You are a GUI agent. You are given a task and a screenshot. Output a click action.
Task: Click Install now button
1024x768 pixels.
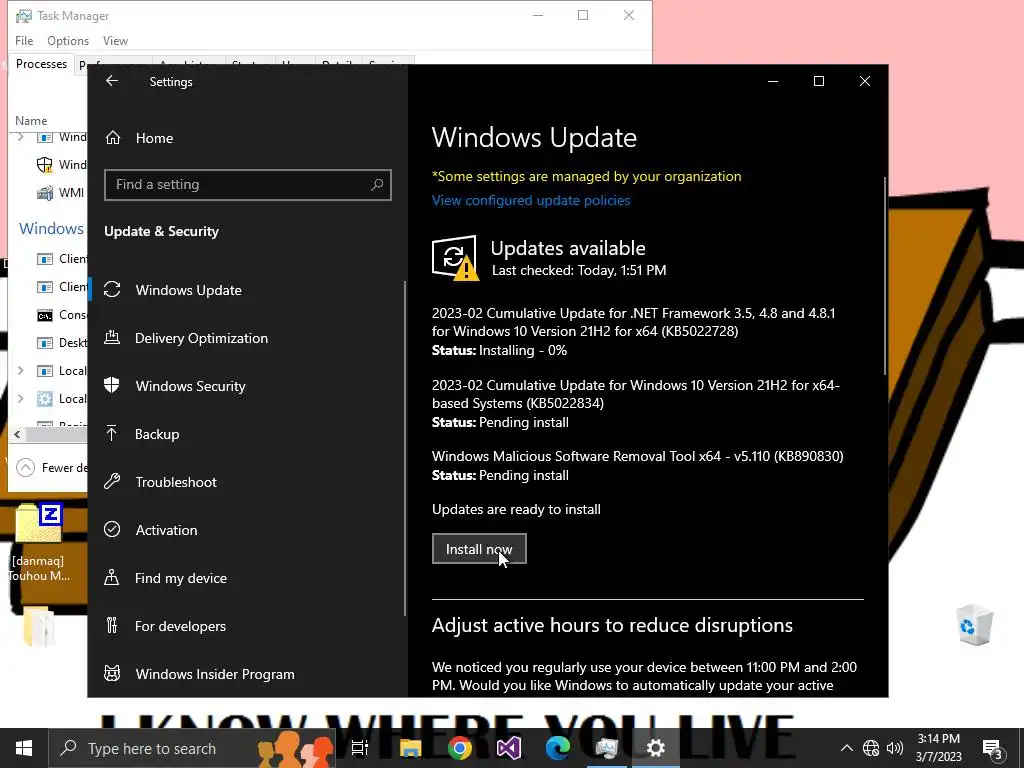(479, 549)
